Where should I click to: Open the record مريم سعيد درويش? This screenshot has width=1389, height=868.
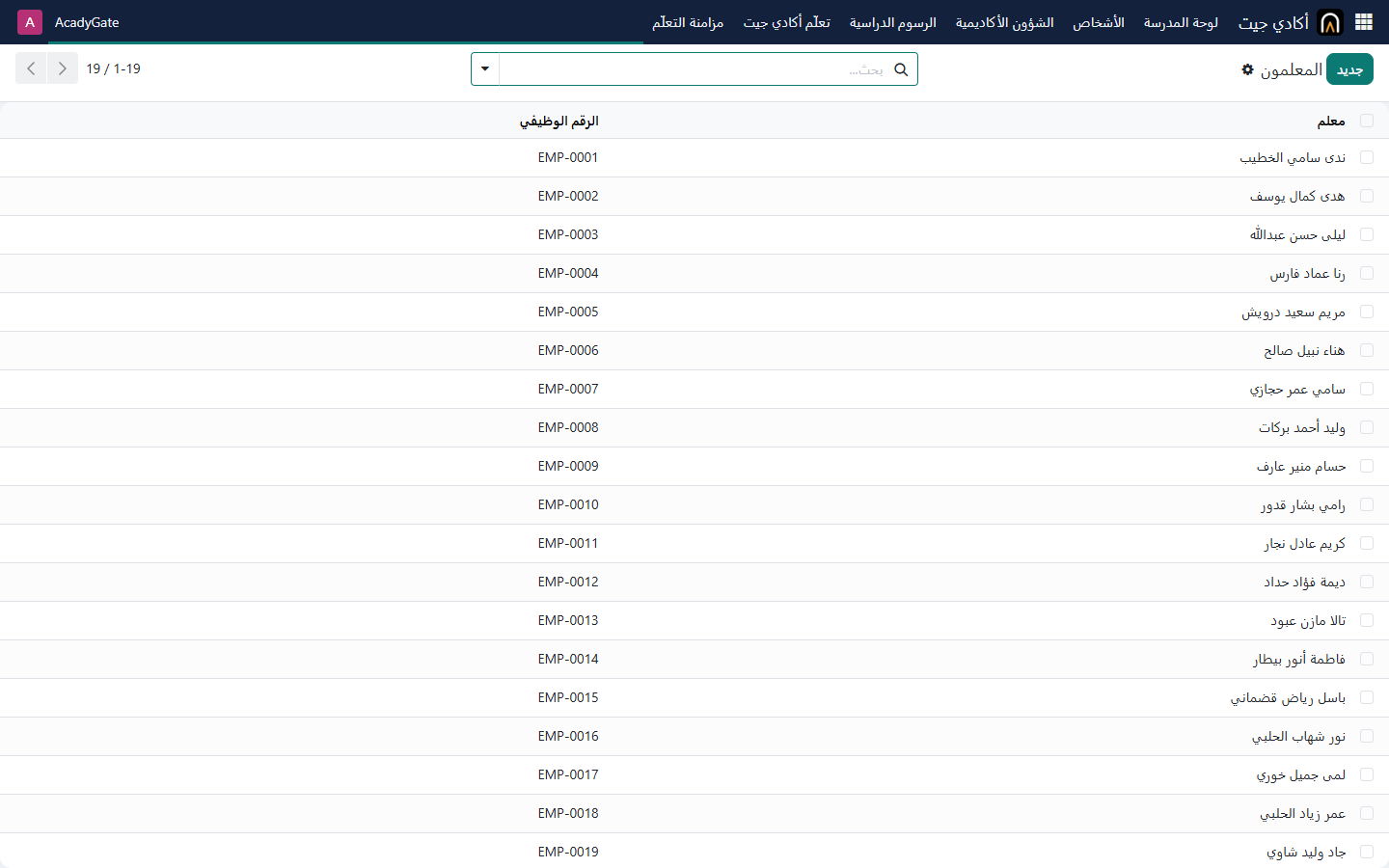coord(1294,312)
